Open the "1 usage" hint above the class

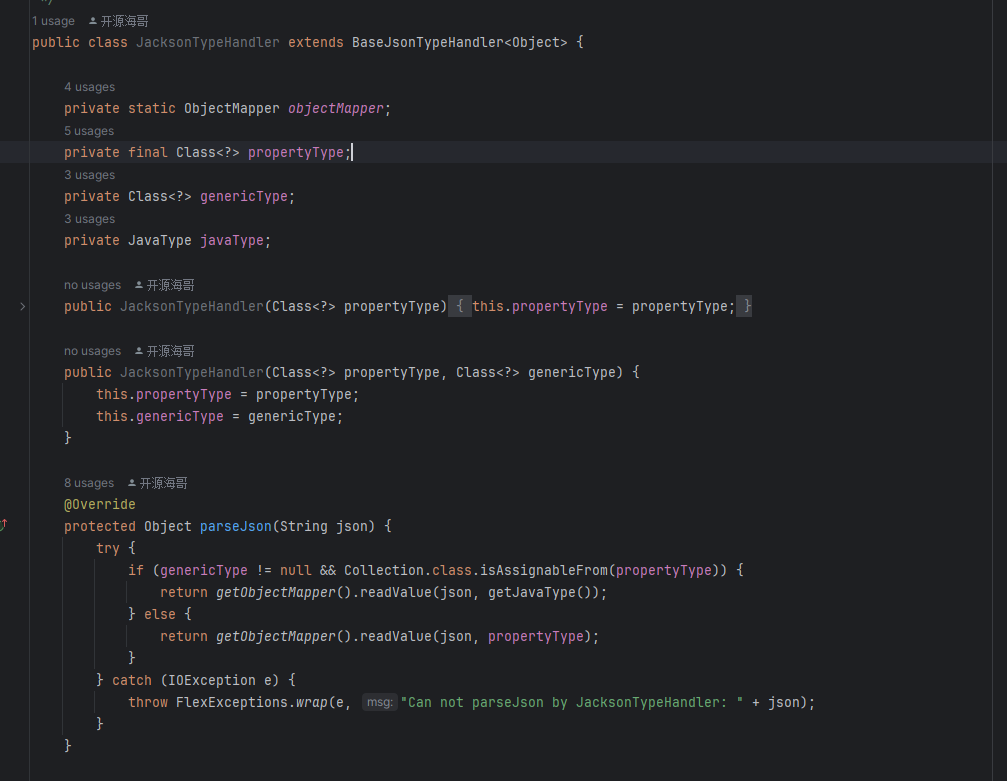tap(53, 21)
